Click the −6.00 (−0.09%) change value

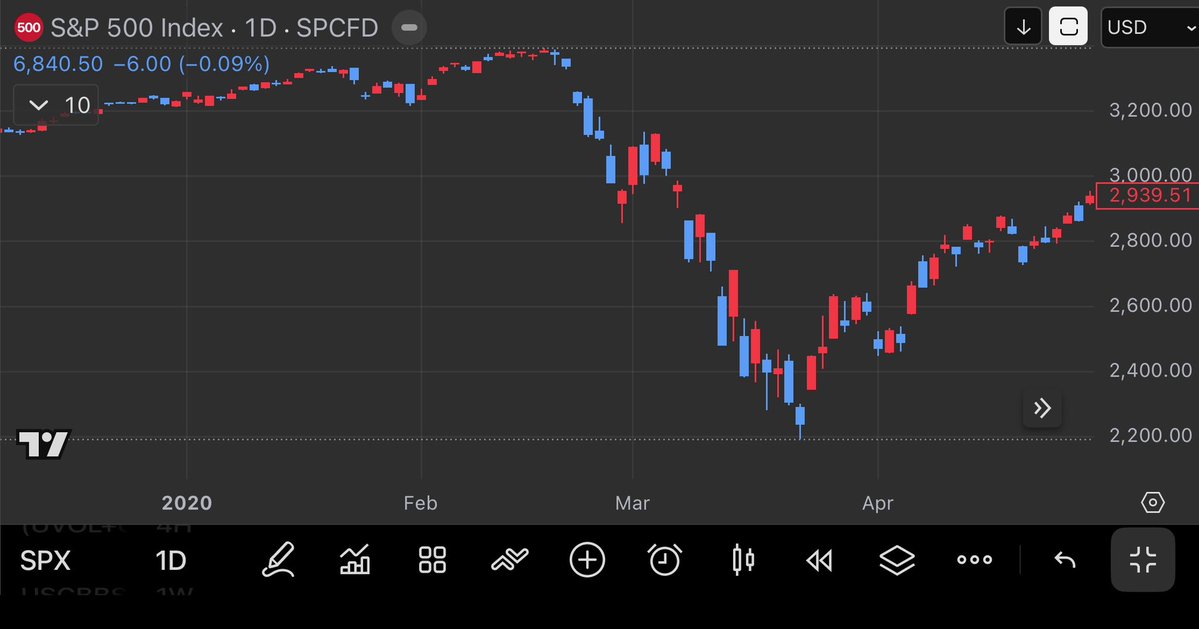[192, 63]
